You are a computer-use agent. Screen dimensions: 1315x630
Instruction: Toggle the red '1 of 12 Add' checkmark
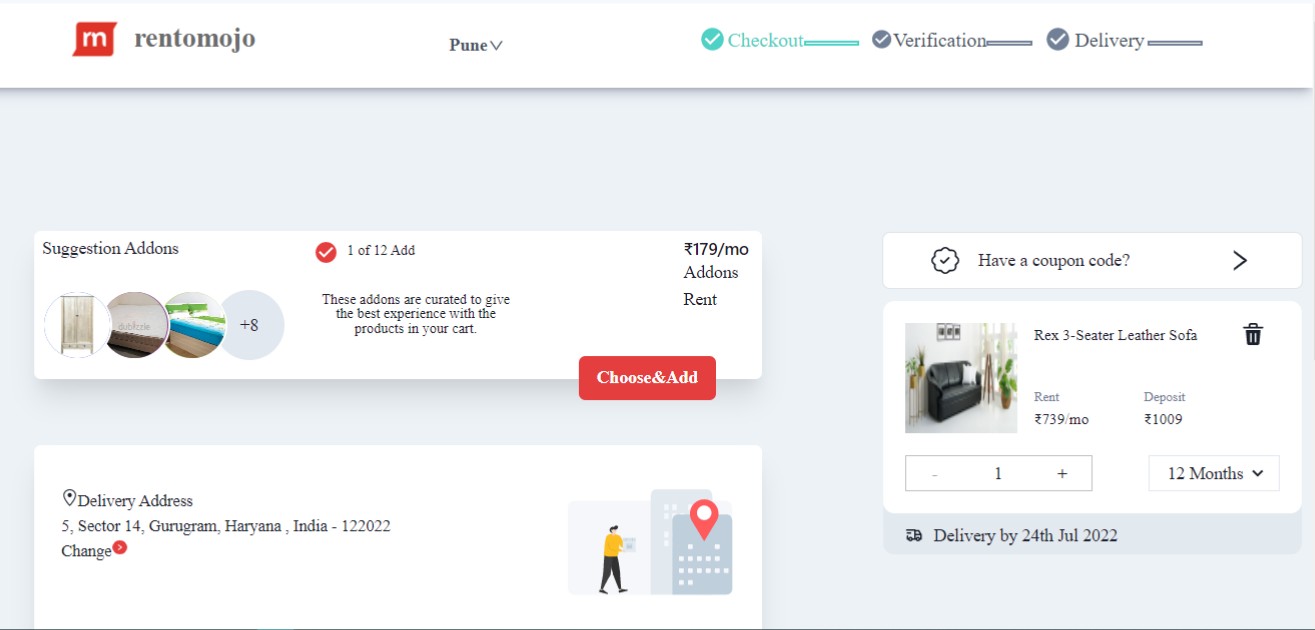pos(326,252)
